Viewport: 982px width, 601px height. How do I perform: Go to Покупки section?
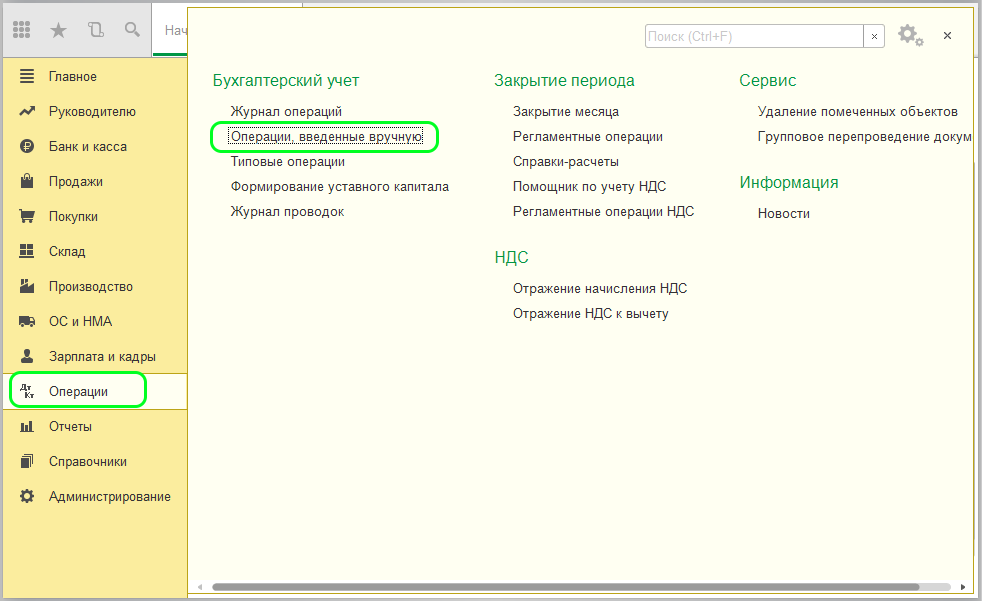pyautogui.click(x=73, y=217)
